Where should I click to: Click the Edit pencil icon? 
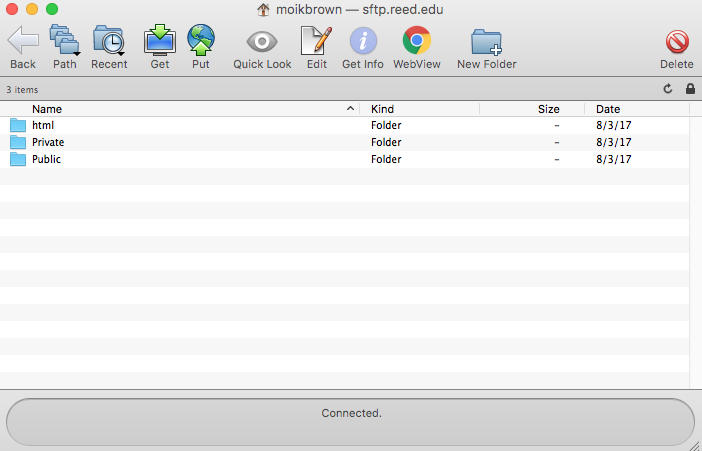[x=316, y=41]
